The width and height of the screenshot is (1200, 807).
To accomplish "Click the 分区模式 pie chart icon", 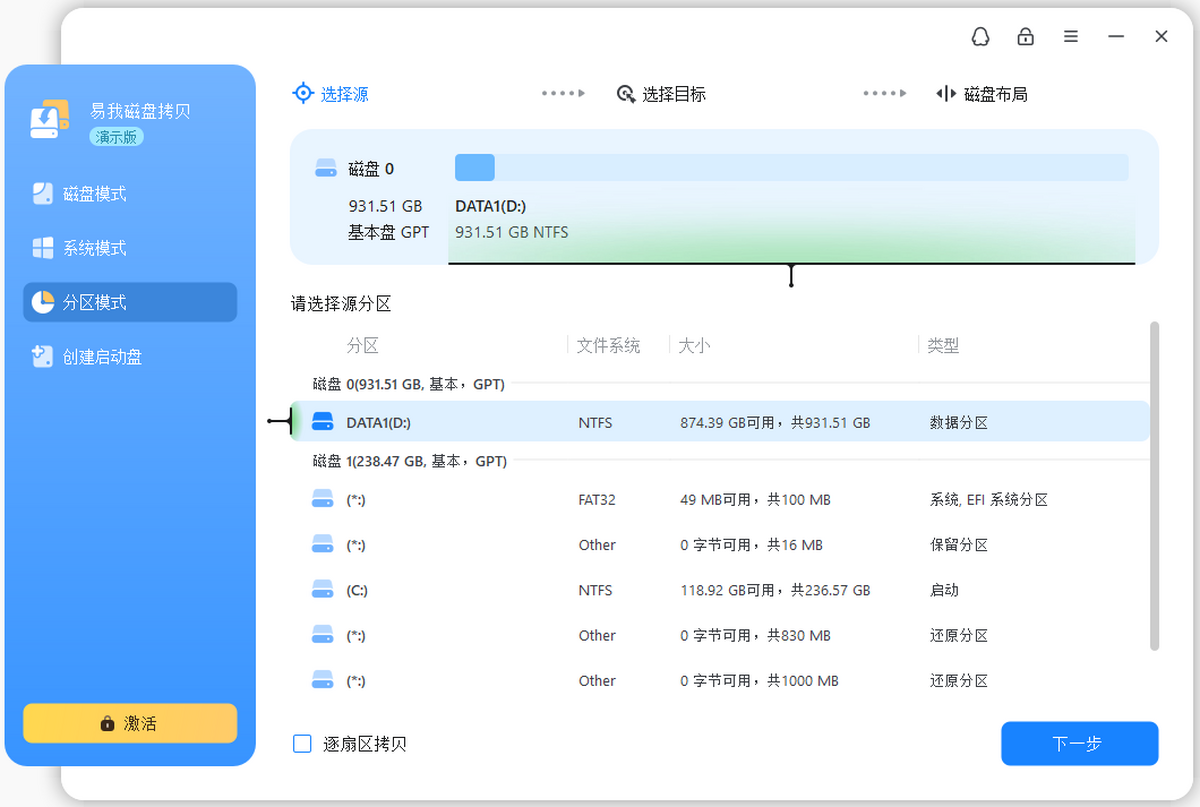I will tap(42, 302).
